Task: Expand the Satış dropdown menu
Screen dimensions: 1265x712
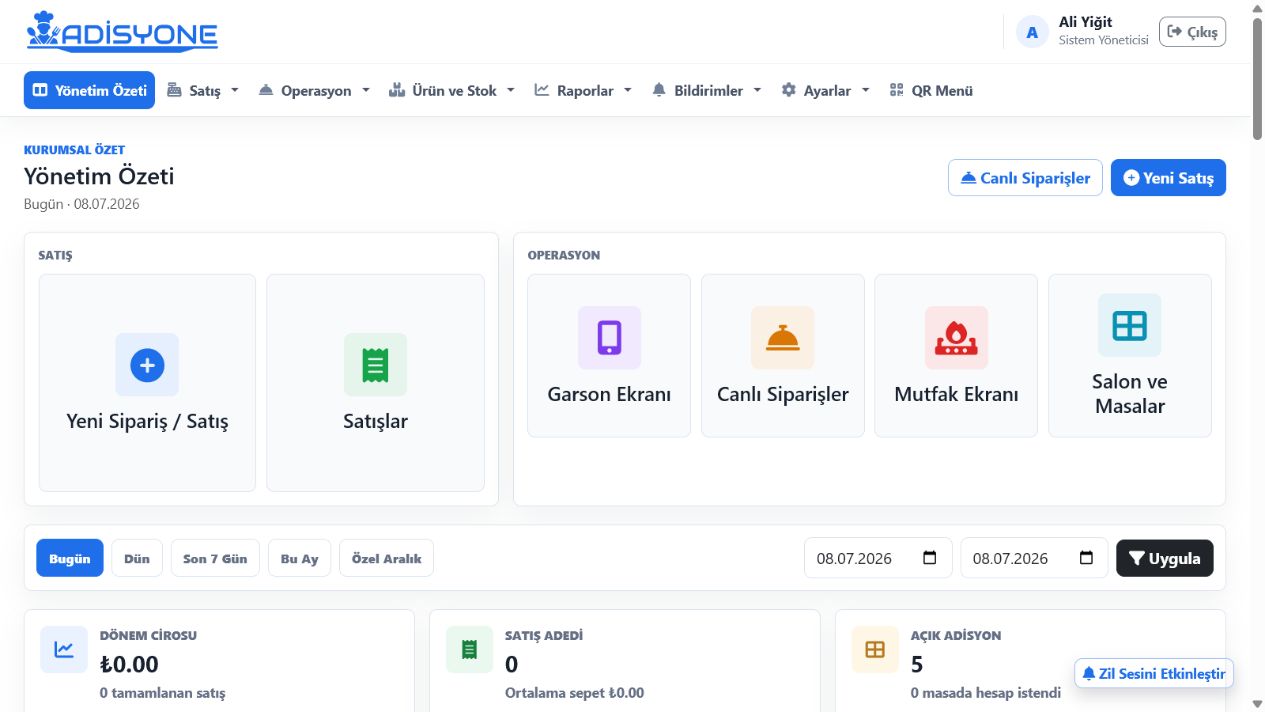Action: pyautogui.click(x=203, y=90)
